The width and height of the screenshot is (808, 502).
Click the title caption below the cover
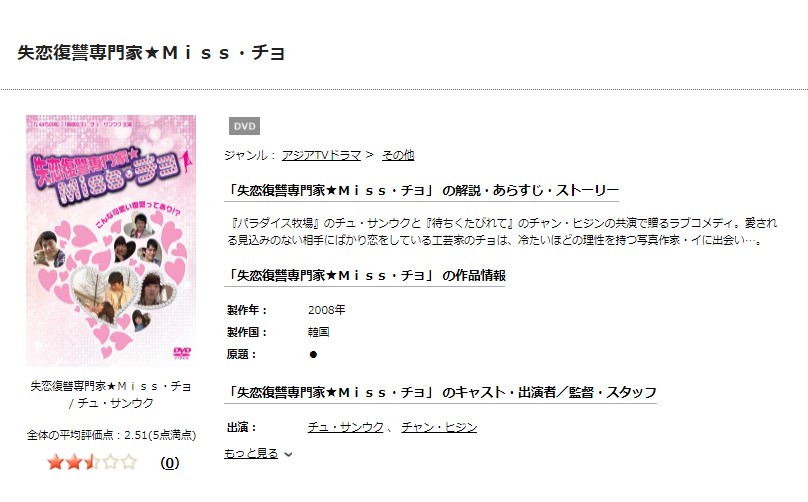(x=111, y=394)
